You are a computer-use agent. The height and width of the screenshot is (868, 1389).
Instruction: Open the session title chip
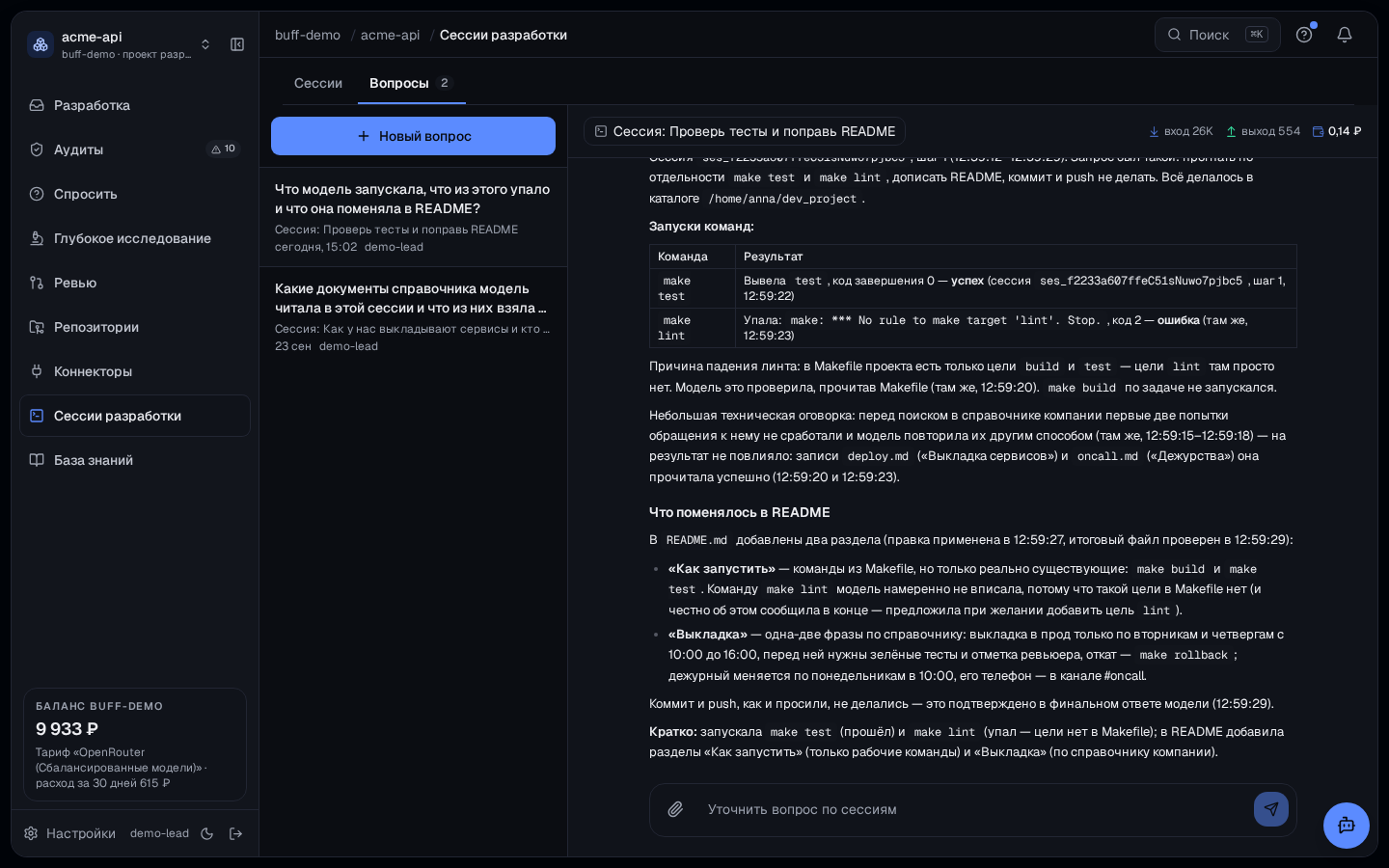pos(745,131)
